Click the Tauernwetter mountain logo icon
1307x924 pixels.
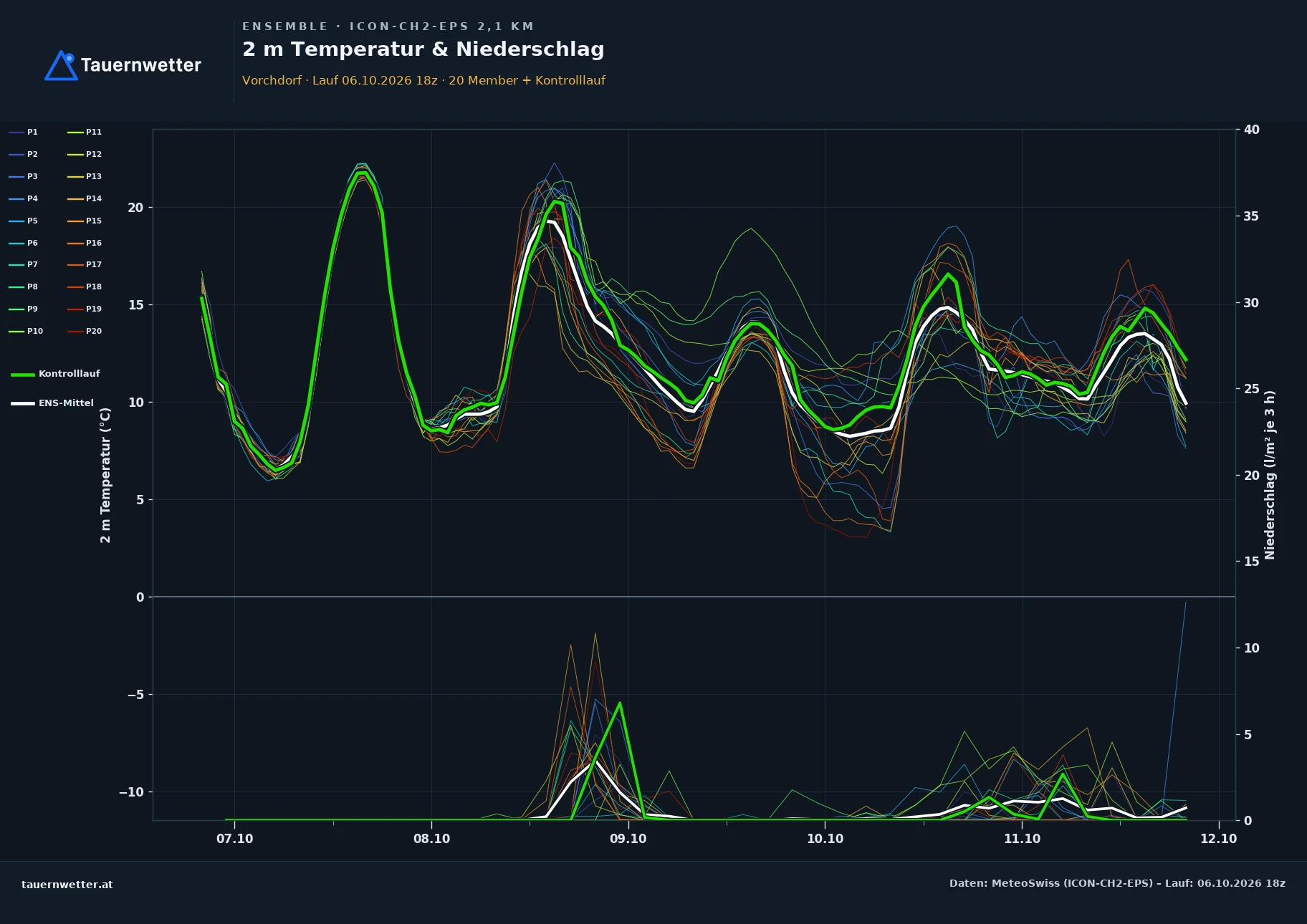(61, 65)
